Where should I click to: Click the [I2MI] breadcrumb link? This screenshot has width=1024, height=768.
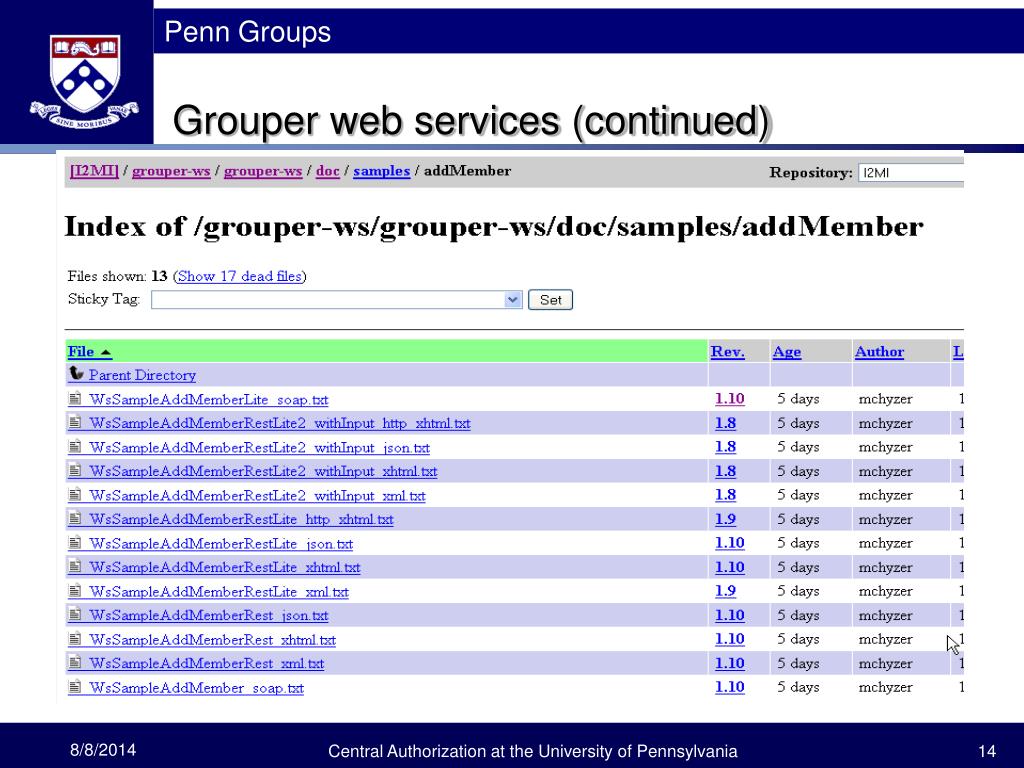point(94,171)
